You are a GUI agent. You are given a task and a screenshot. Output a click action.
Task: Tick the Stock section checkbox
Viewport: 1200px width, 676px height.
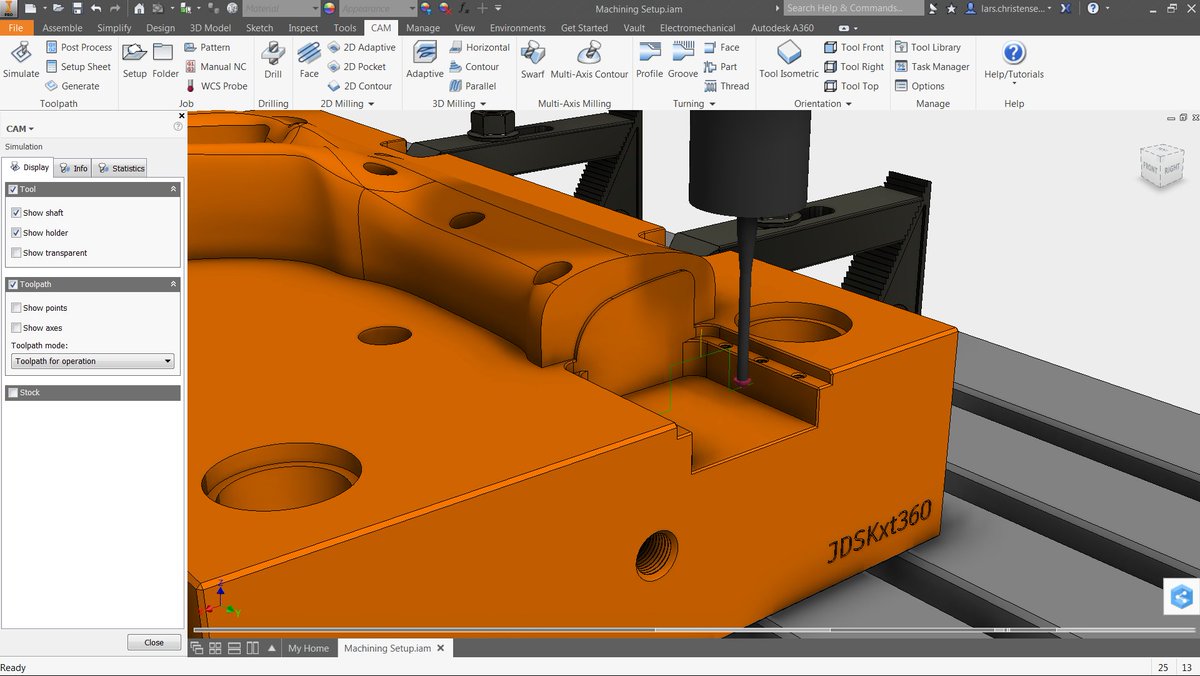coord(13,393)
